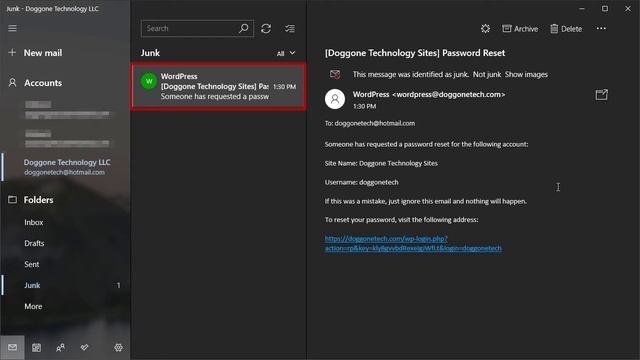Click Show images link
The width and height of the screenshot is (640, 360).
pyautogui.click(x=526, y=74)
